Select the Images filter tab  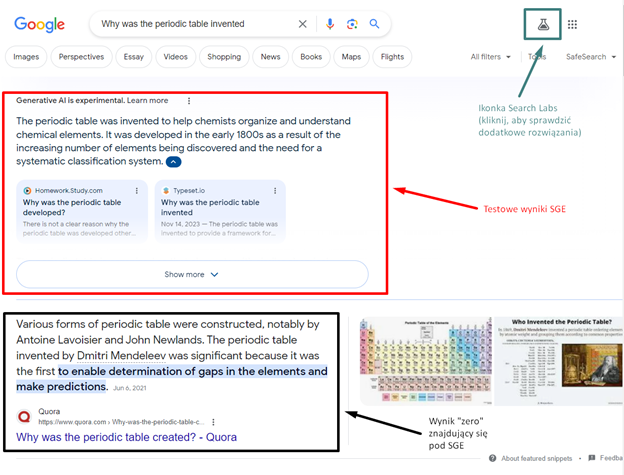pos(26,57)
